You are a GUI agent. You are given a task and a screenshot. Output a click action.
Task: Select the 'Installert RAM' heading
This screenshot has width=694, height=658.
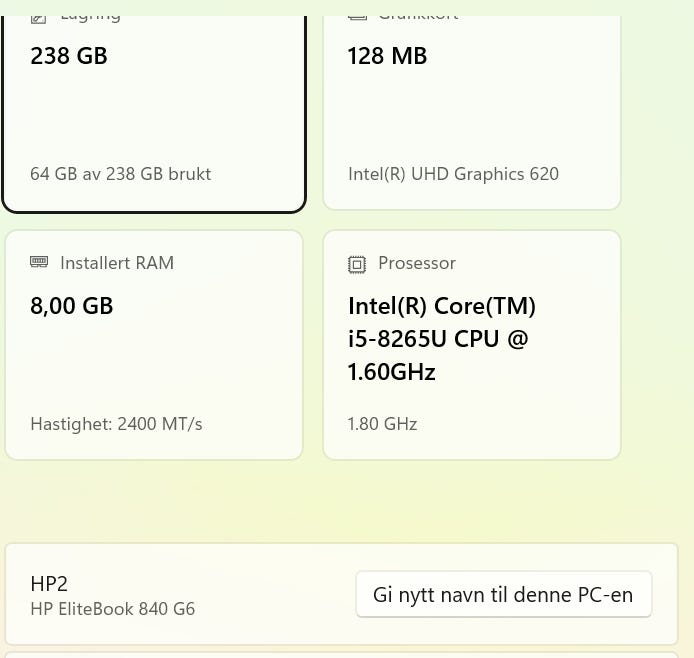(117, 263)
